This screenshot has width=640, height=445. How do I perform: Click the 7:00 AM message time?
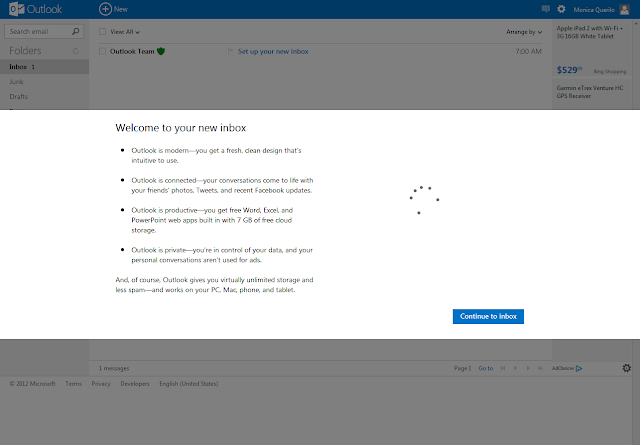point(528,51)
